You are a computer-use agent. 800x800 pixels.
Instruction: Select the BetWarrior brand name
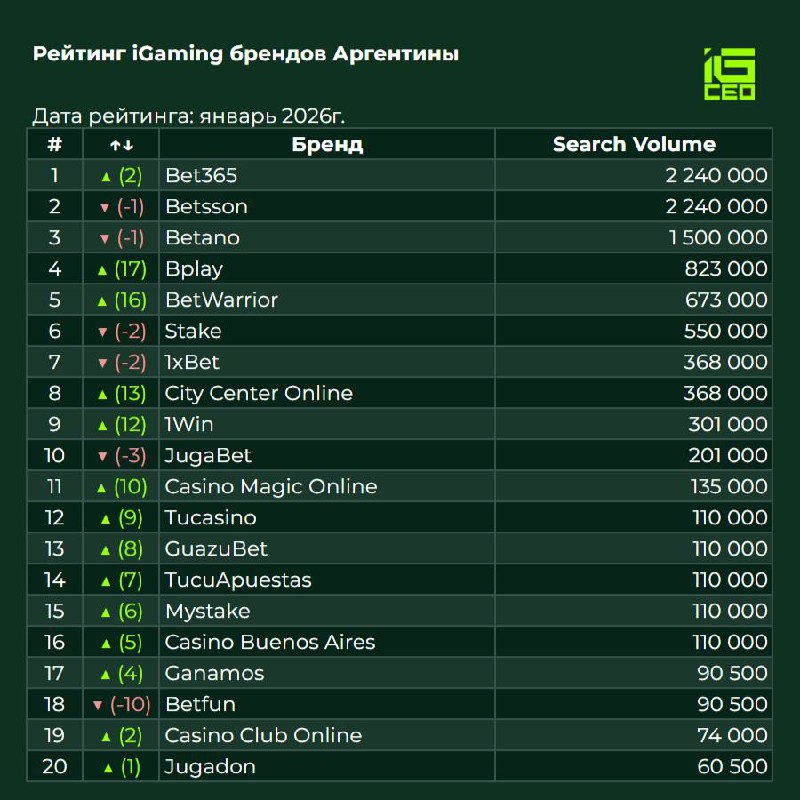tap(221, 300)
